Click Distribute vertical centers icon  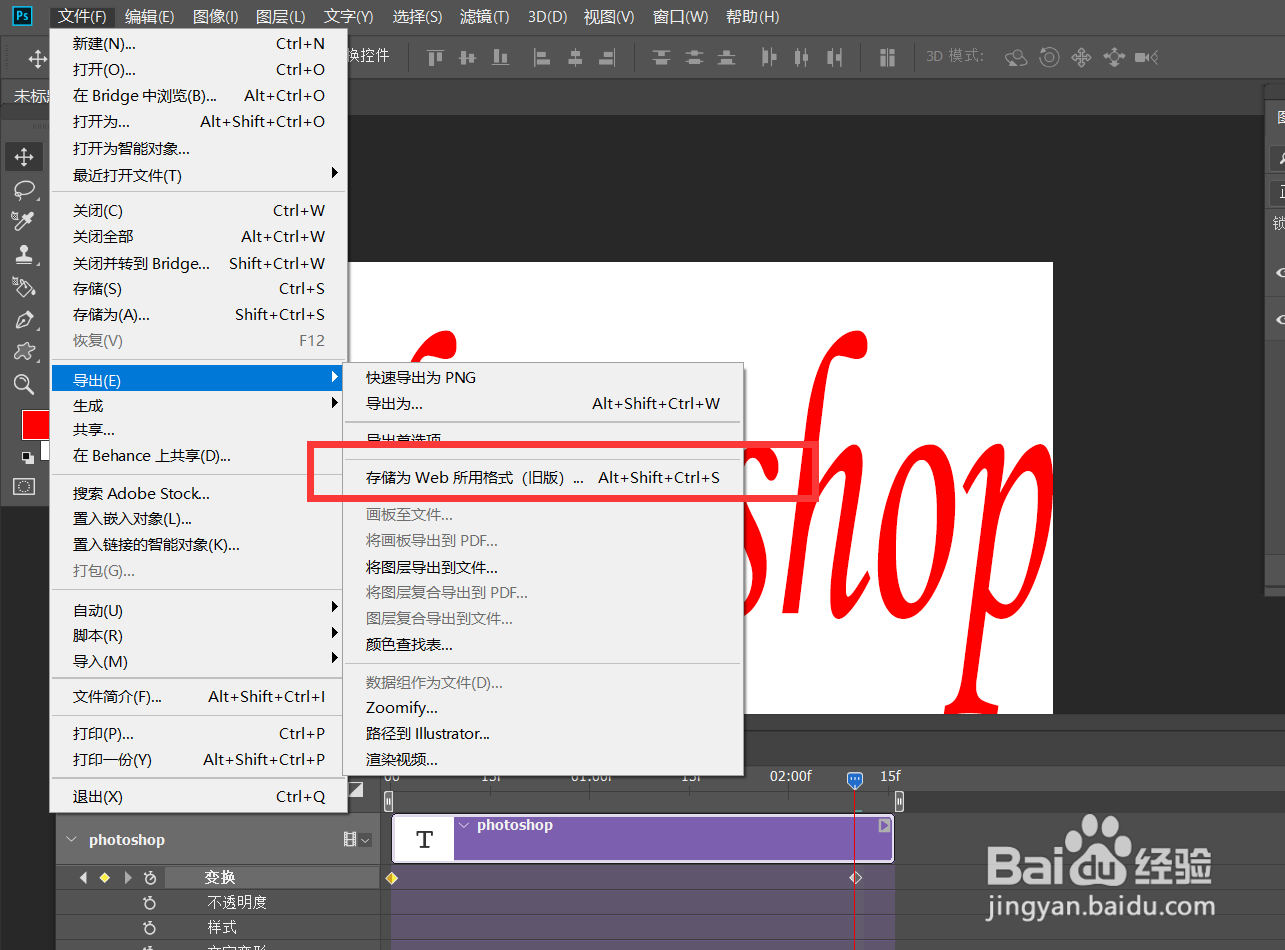694,58
